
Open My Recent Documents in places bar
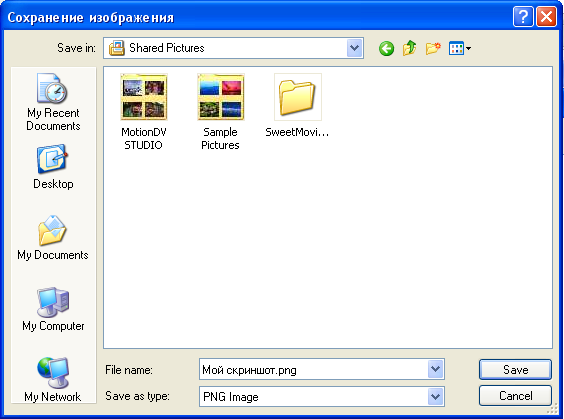(x=53, y=102)
